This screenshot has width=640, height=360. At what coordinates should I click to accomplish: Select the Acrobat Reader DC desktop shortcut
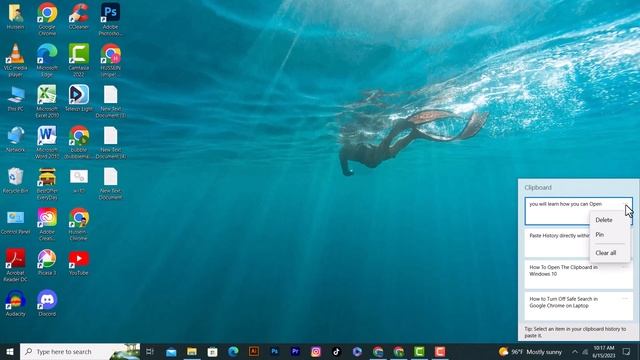16,265
